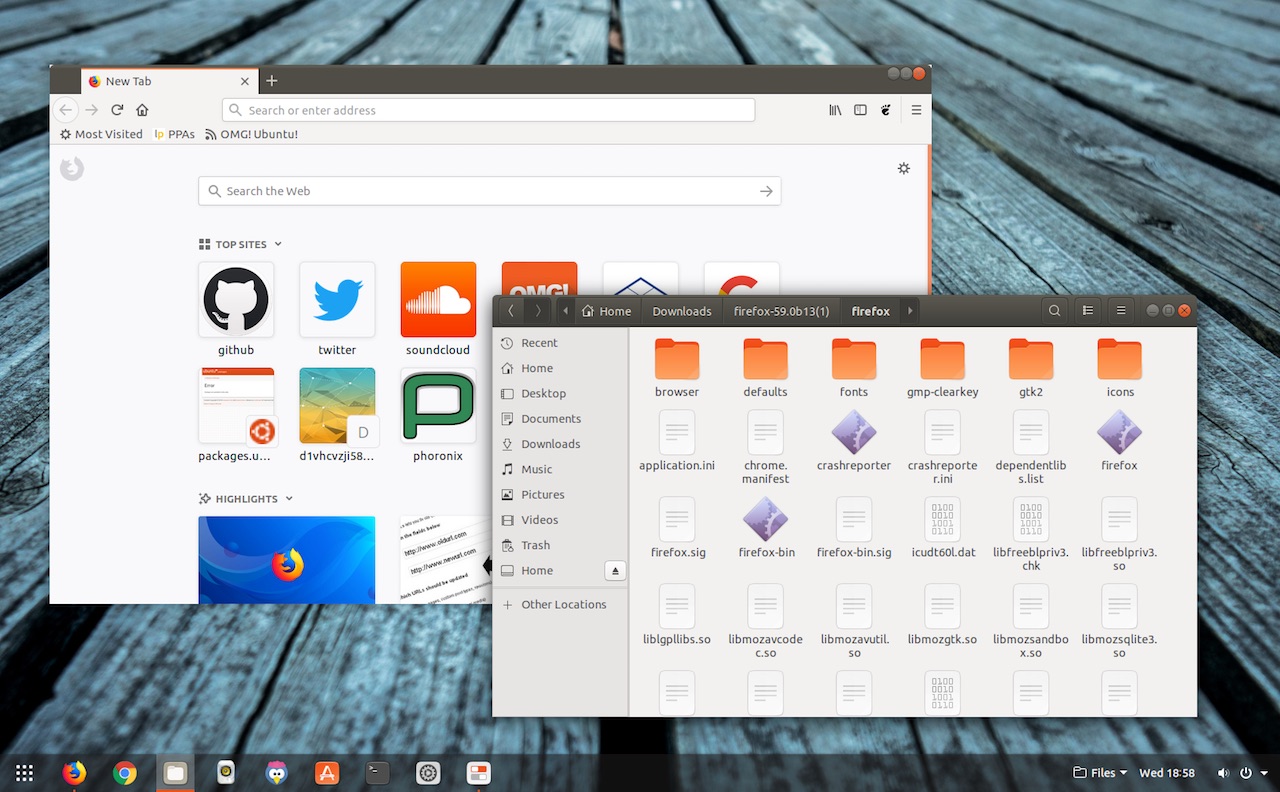Open Show Applications grid in dock
The height and width of the screenshot is (792, 1280).
[24, 772]
